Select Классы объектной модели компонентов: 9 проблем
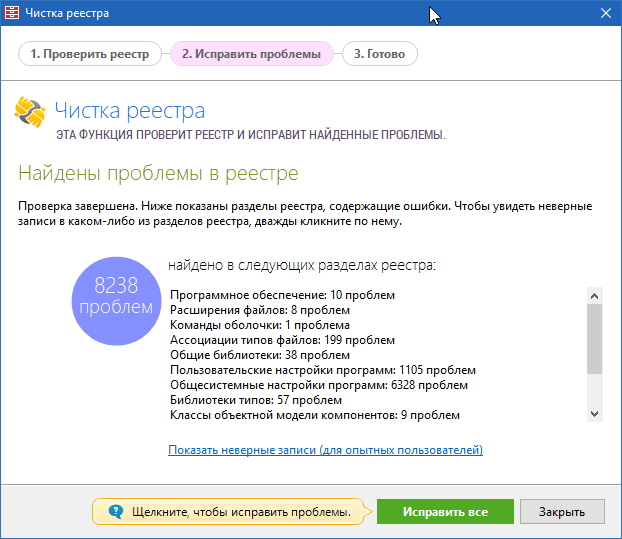 (315, 415)
